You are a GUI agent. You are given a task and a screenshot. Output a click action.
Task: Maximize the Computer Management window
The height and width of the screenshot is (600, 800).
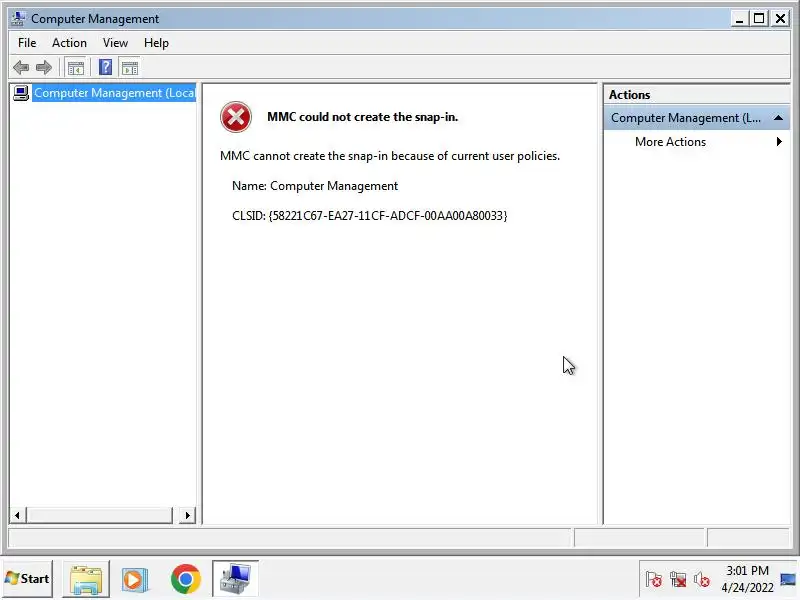pos(759,19)
